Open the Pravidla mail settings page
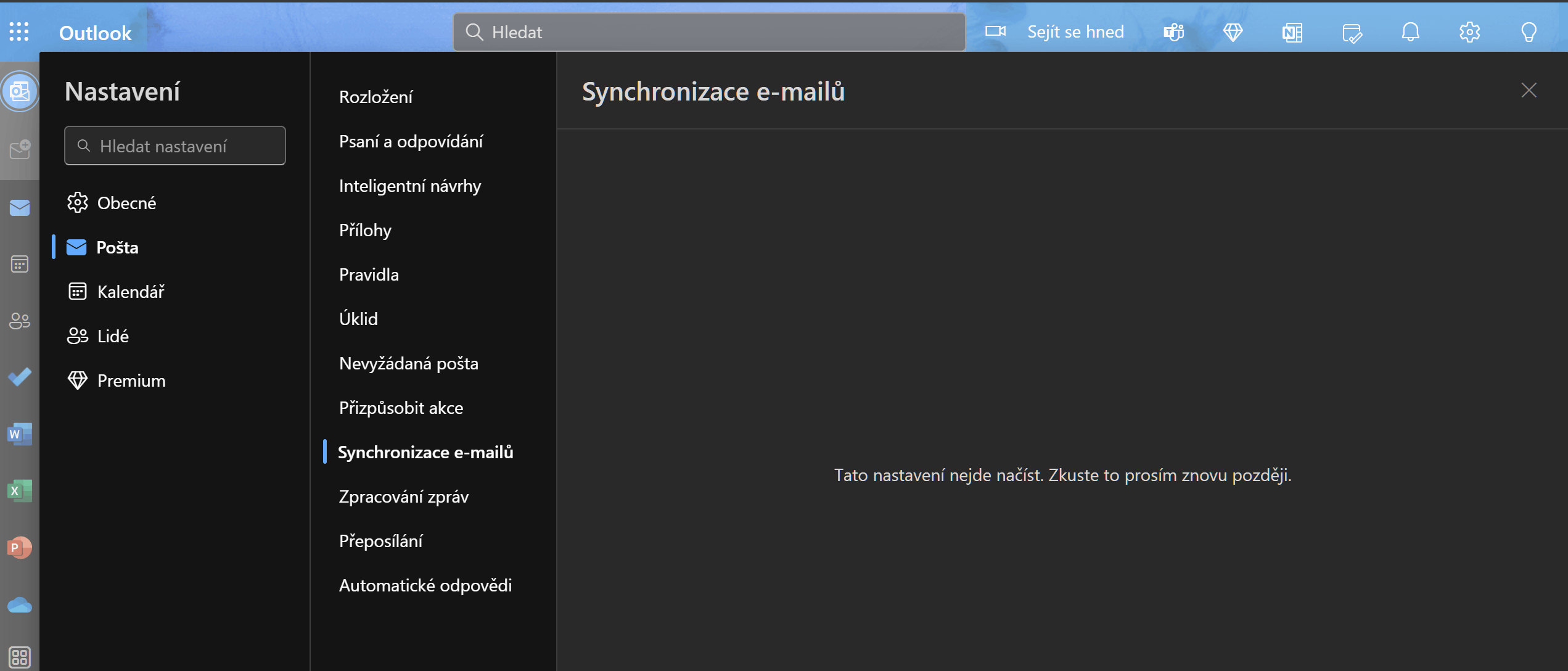Image resolution: width=1568 pixels, height=671 pixels. coord(369,274)
